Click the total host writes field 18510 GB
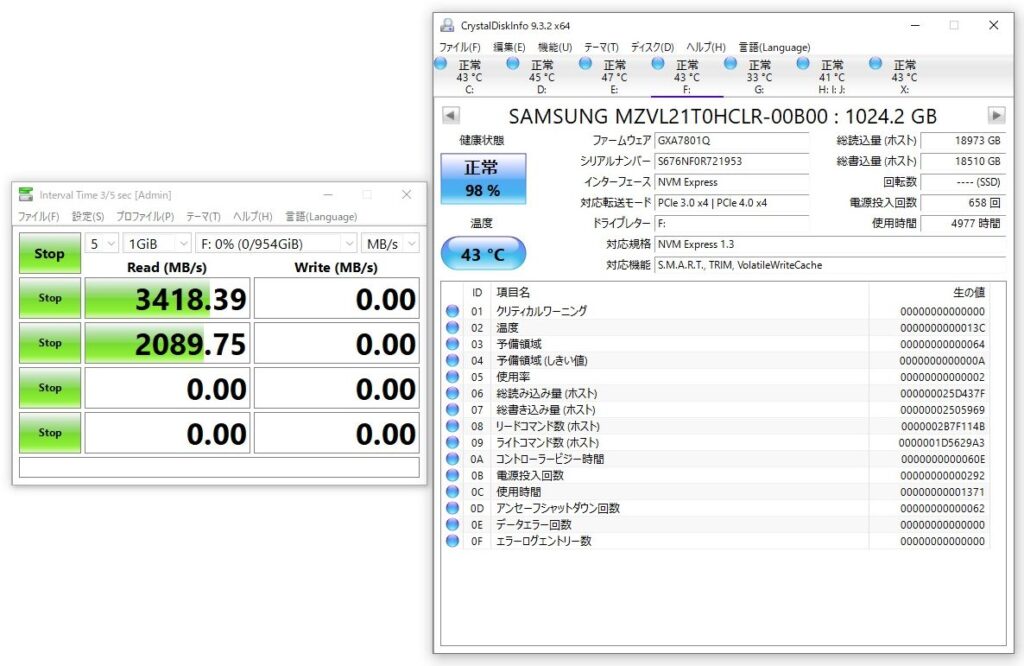1024x666 pixels. 963,161
